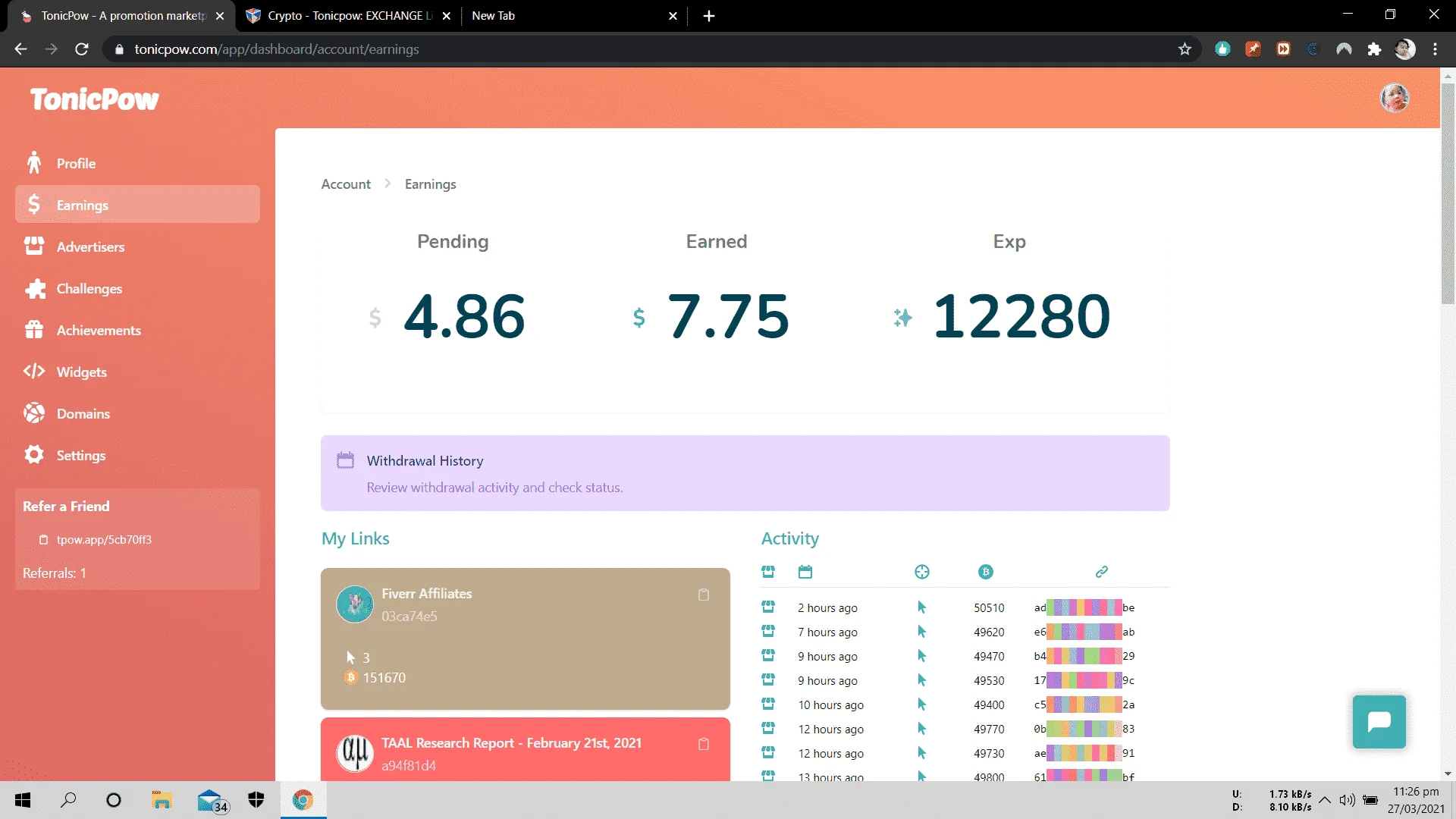1456x819 pixels.
Task: Select the Earnings sidebar item
Action: 137,205
